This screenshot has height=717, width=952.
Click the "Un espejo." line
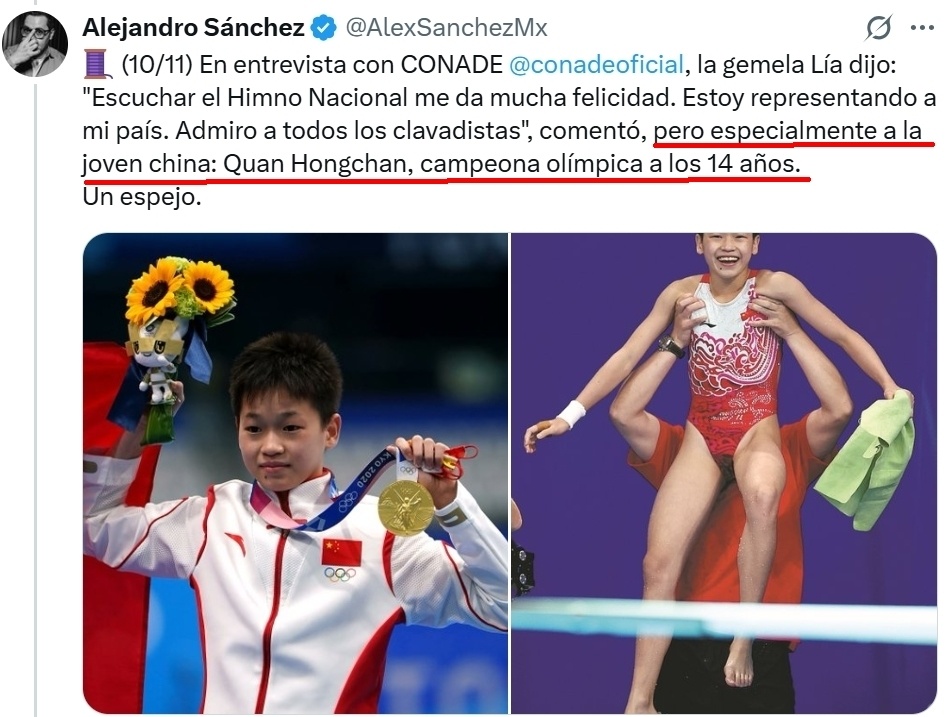142,197
